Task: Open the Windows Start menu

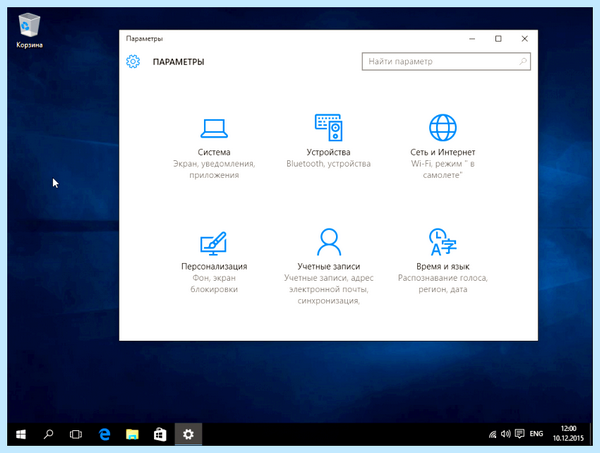Action: tap(21, 434)
